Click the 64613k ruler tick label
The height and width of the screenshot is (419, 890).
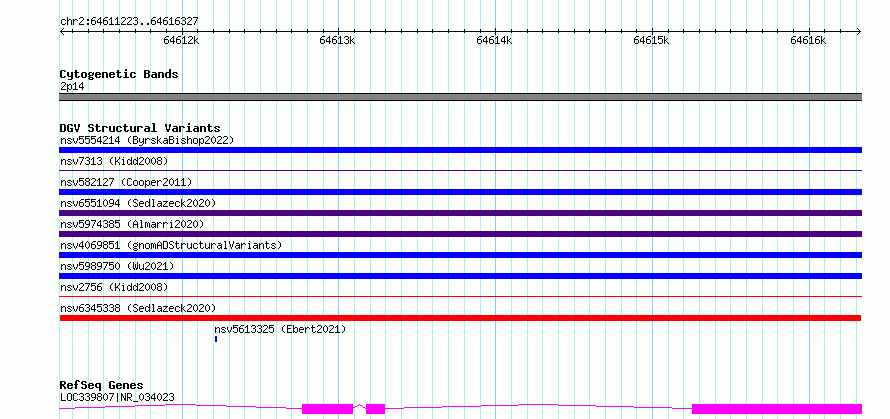pos(338,40)
